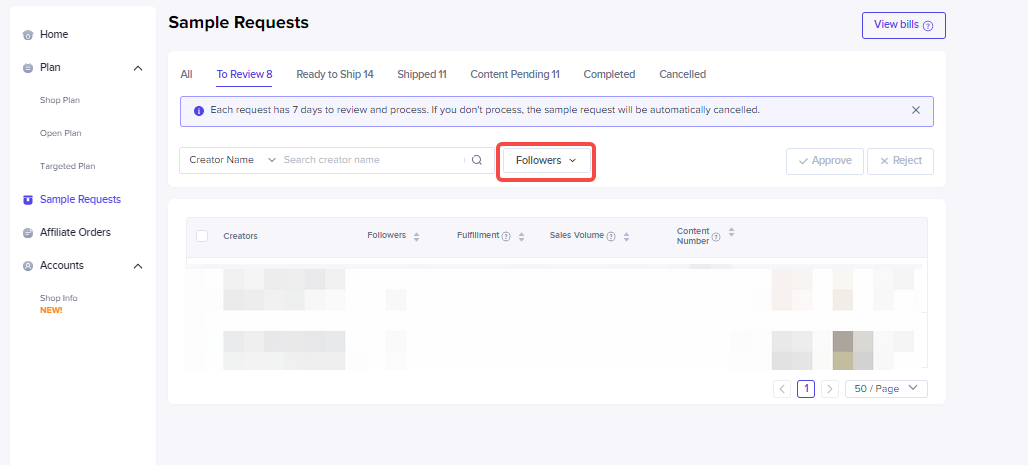Click the Sales Volume help icon
This screenshot has height=465, width=1028.
[x=611, y=237]
